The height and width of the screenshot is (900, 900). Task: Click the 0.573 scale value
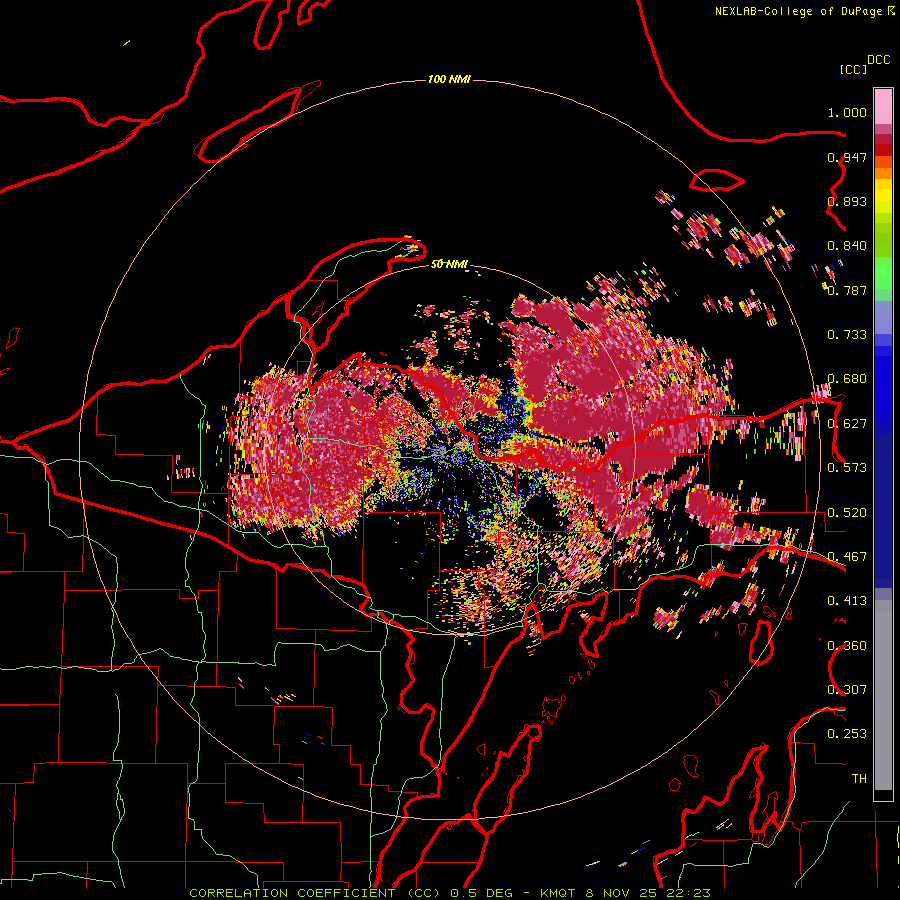[x=847, y=468]
